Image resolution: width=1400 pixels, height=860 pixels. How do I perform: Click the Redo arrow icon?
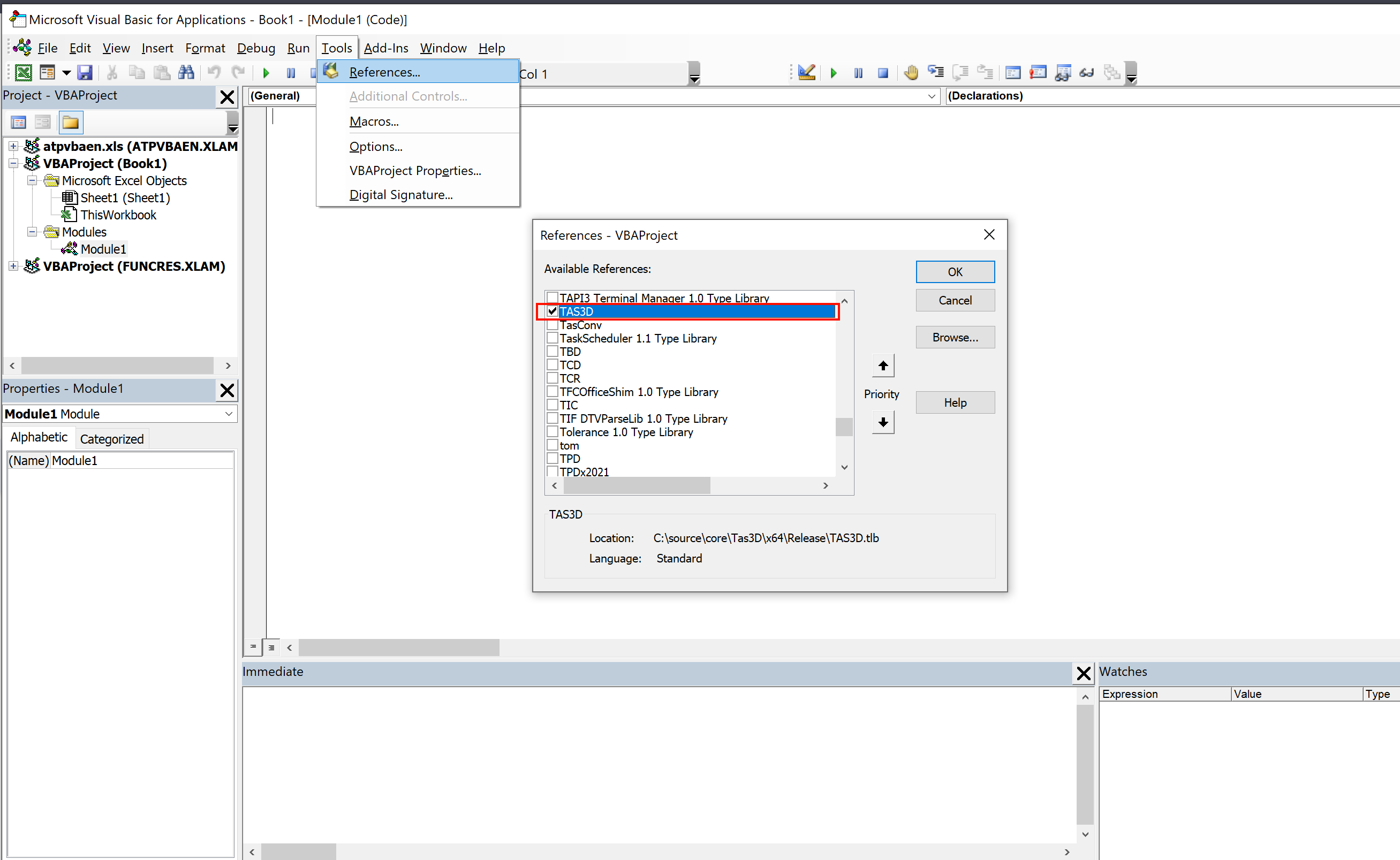[x=238, y=73]
